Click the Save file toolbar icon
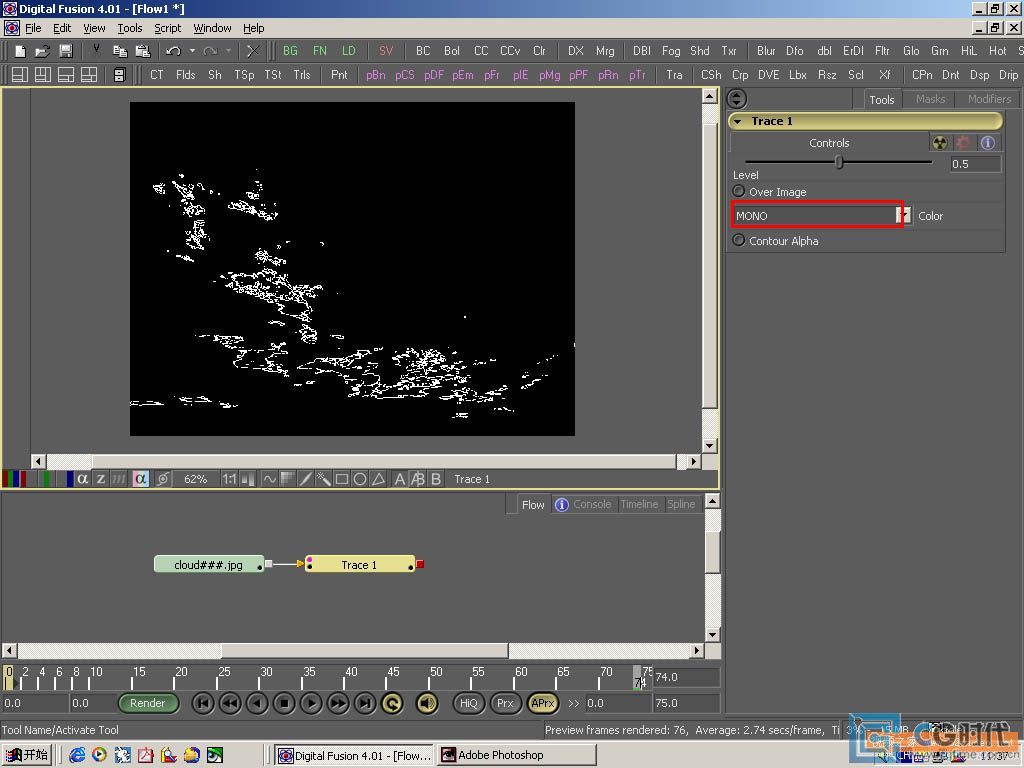Screen dimensions: 1024x768 point(65,51)
